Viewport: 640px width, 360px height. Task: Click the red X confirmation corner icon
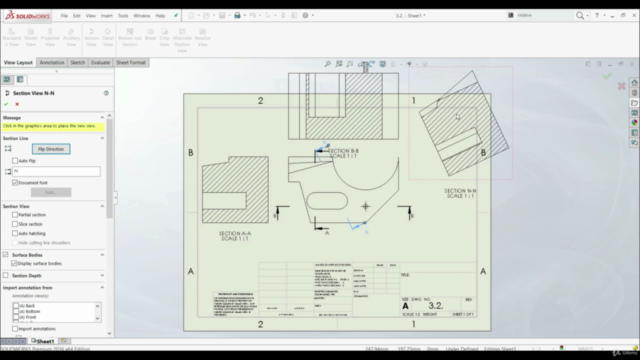click(x=621, y=86)
